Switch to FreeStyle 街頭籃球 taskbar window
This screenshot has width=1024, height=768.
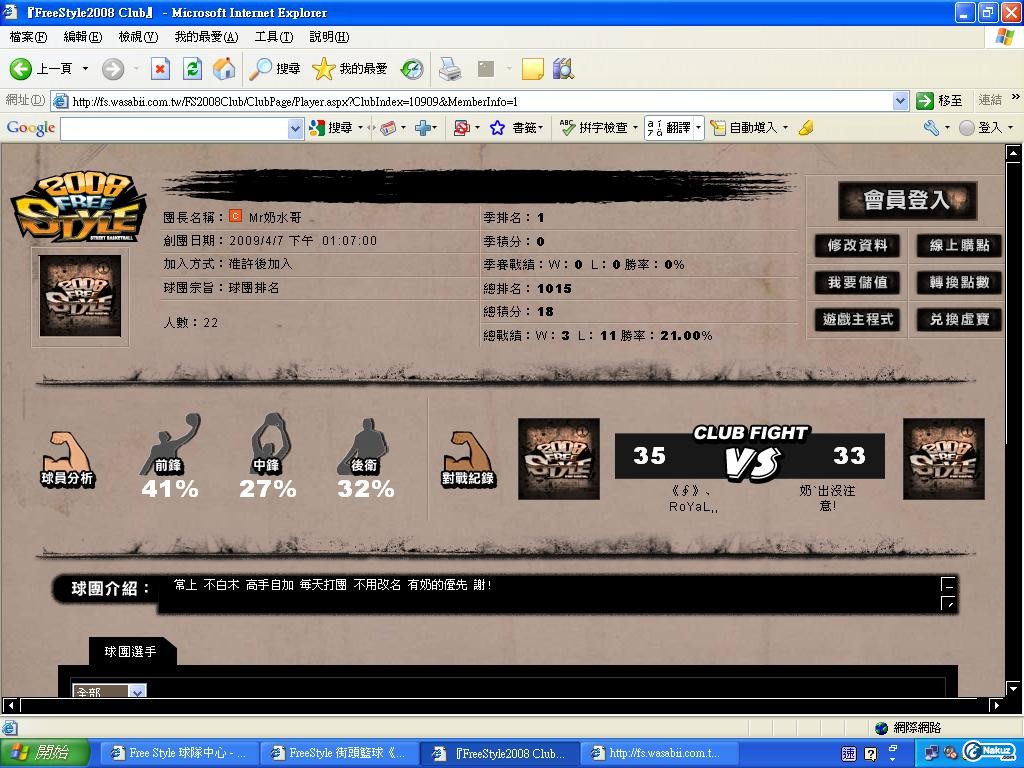click(339, 753)
